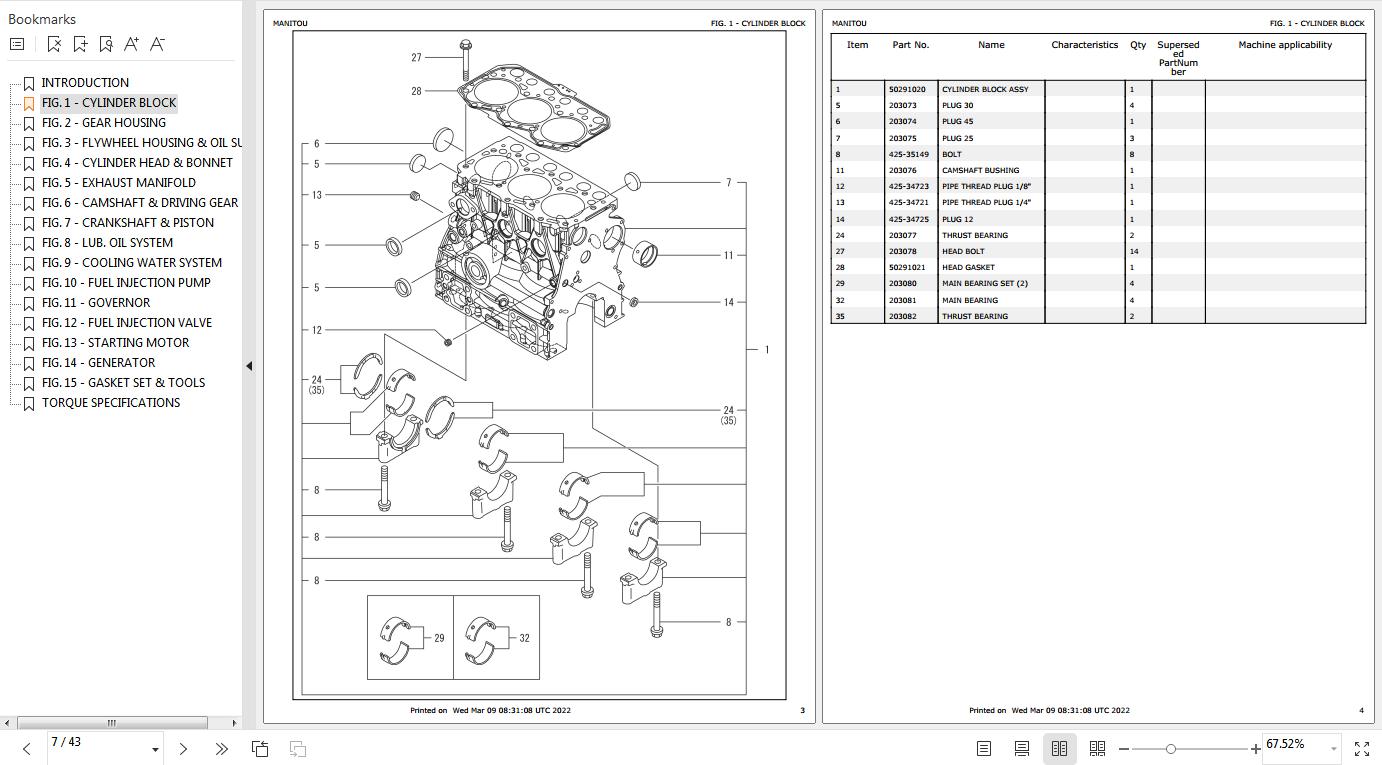Open FIG. 8 - LUB. OIL SYSTEM bookmark
The image size is (1382, 765).
pos(107,243)
